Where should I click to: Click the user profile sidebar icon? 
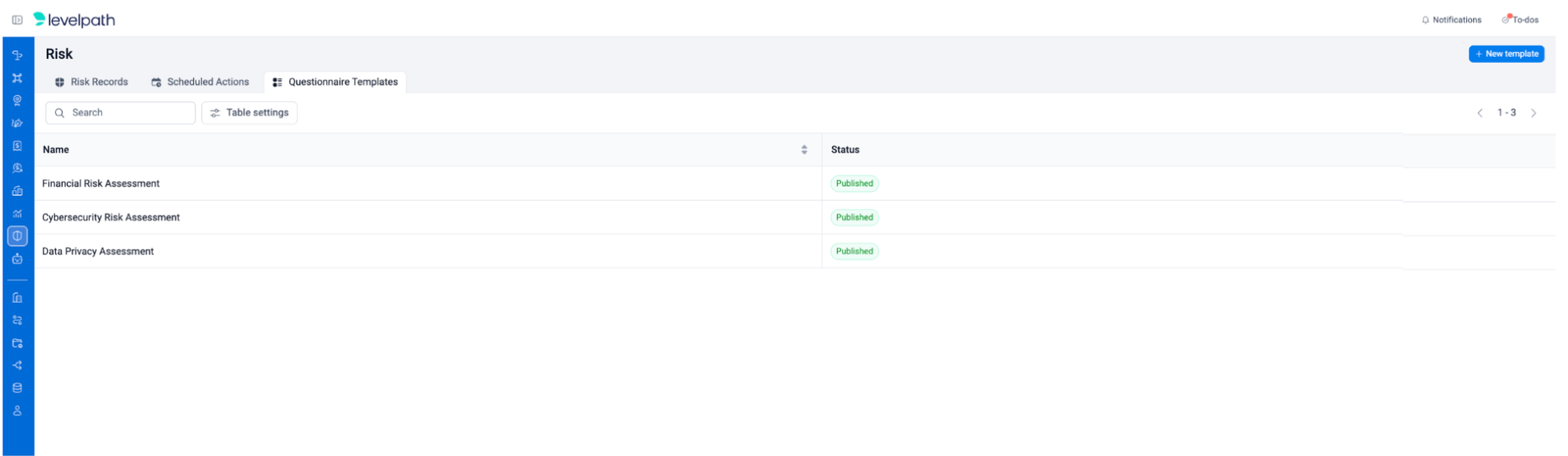click(17, 411)
